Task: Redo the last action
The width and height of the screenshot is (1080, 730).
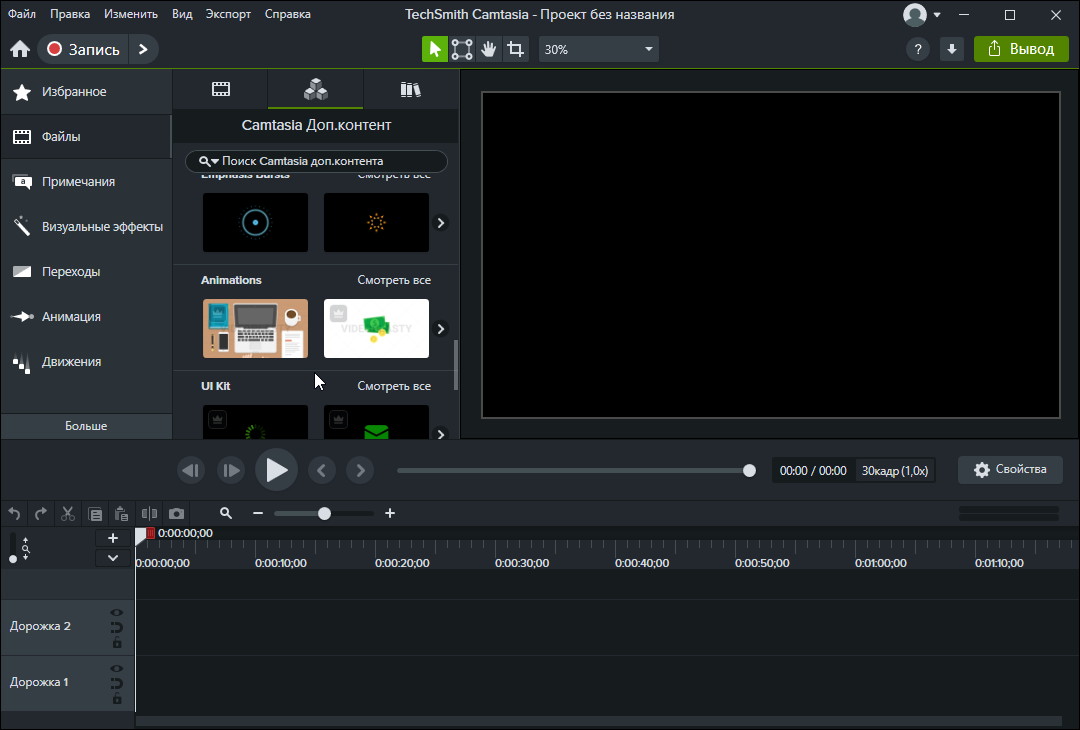Action: tap(41, 514)
